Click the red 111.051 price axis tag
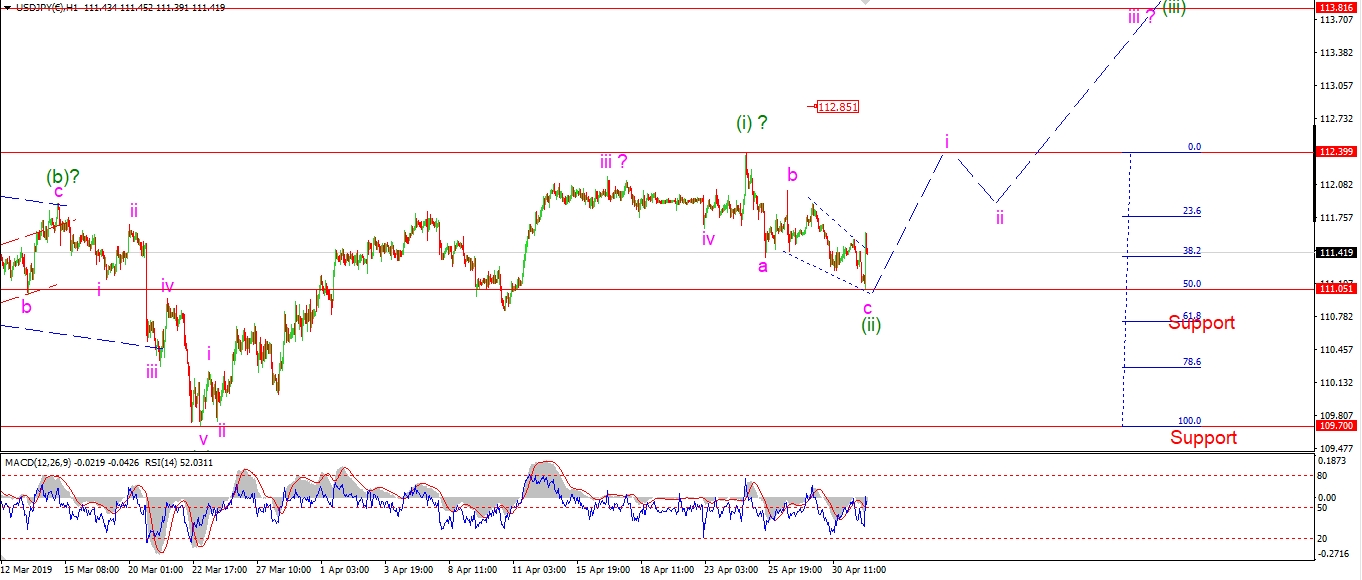 1337,289
